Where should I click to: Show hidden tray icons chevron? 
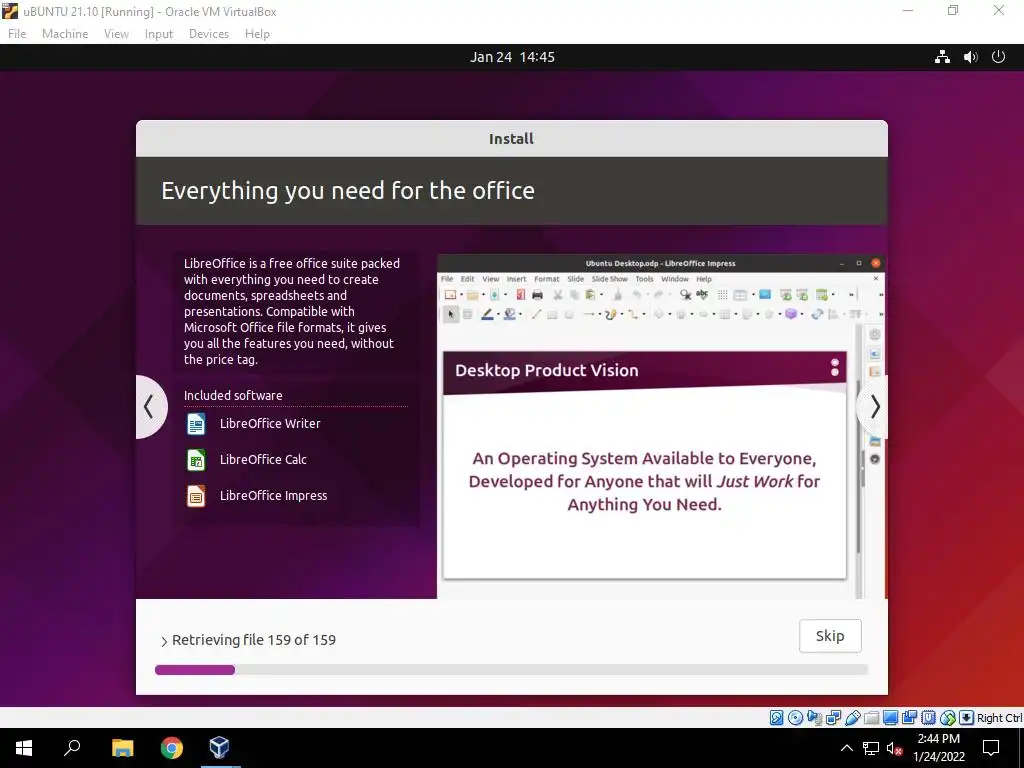pos(846,748)
